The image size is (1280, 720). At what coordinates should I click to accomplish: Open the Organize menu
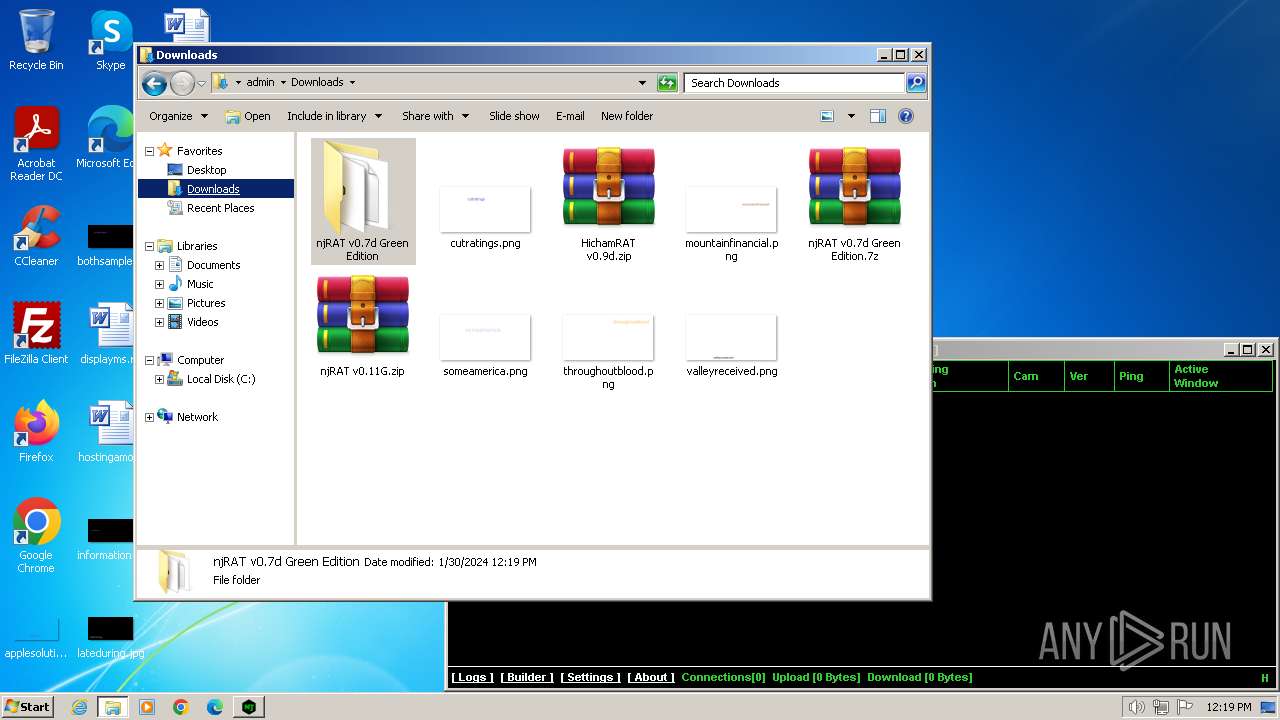[x=178, y=116]
